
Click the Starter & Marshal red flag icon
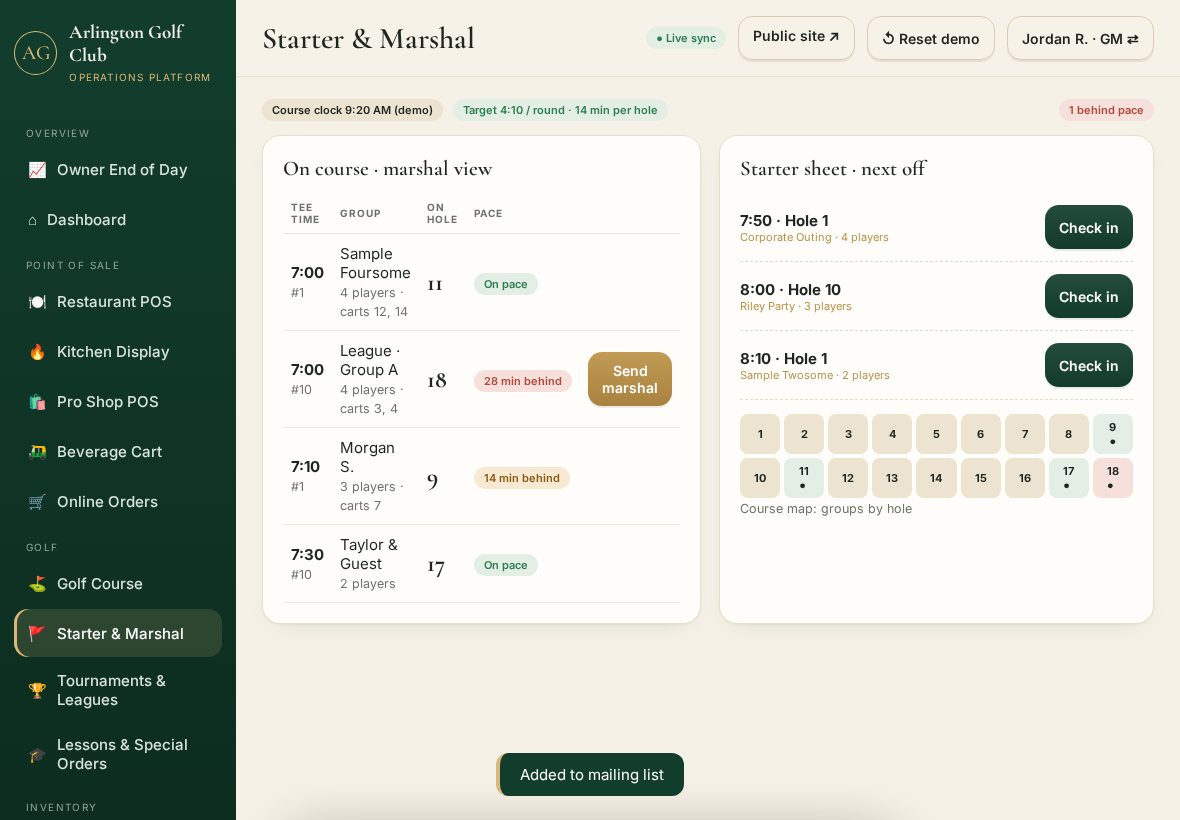pos(37,633)
